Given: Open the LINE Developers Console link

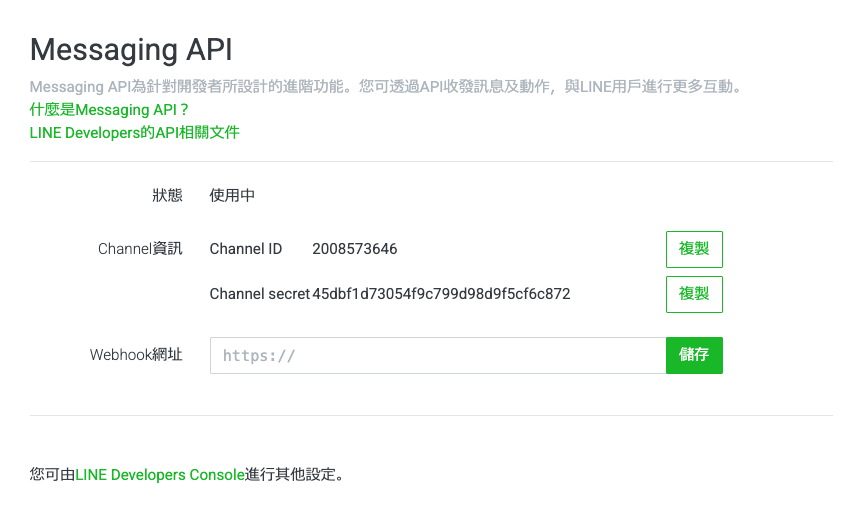Looking at the screenshot, I should pyautogui.click(x=160, y=475).
